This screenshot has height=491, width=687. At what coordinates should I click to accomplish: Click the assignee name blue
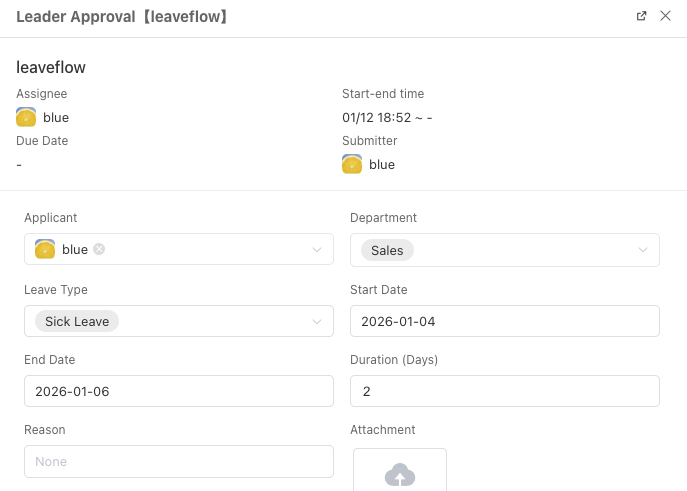tap(56, 117)
